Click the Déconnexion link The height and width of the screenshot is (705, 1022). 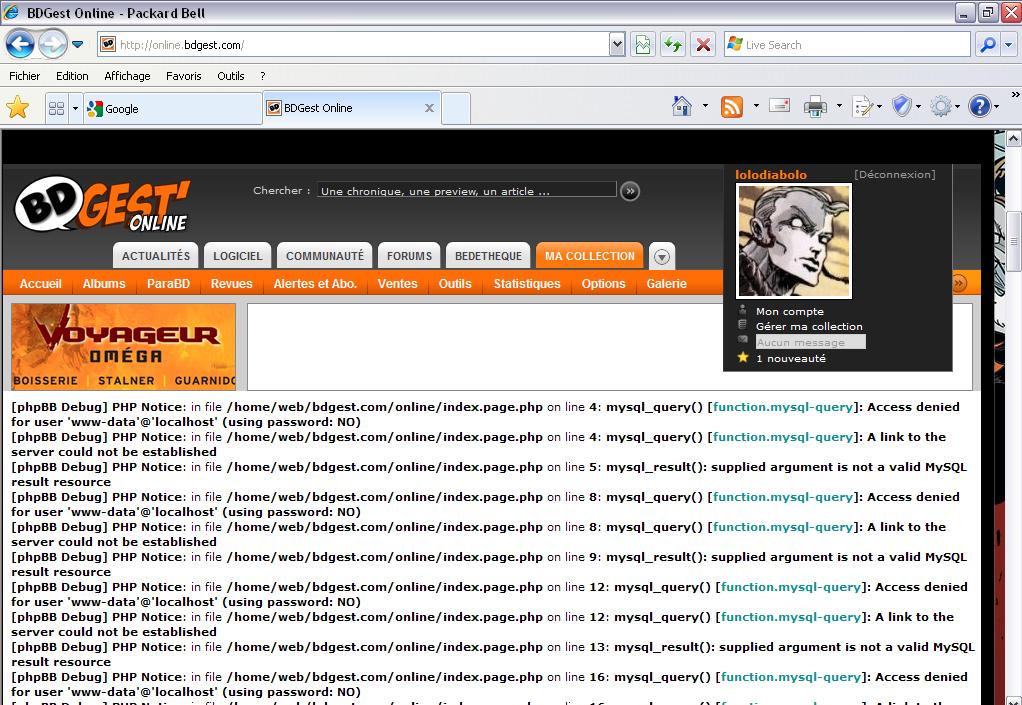pos(894,175)
